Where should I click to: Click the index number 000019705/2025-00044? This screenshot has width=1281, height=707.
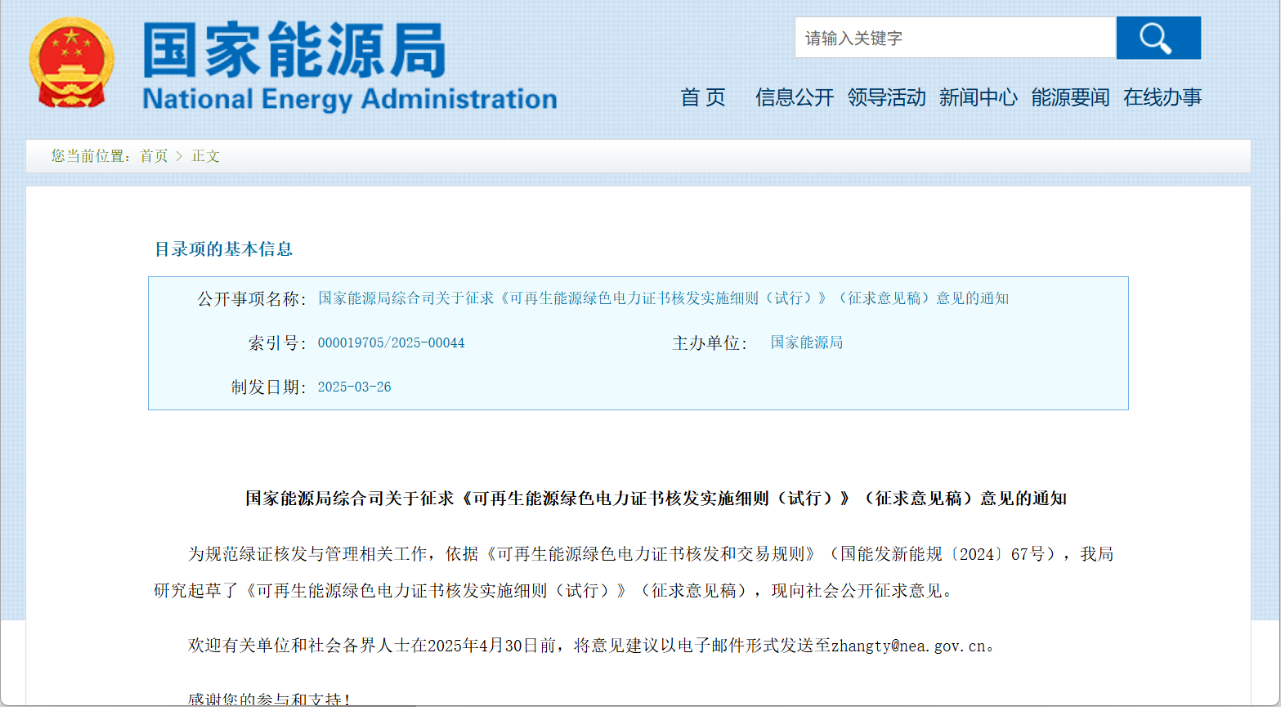point(391,343)
